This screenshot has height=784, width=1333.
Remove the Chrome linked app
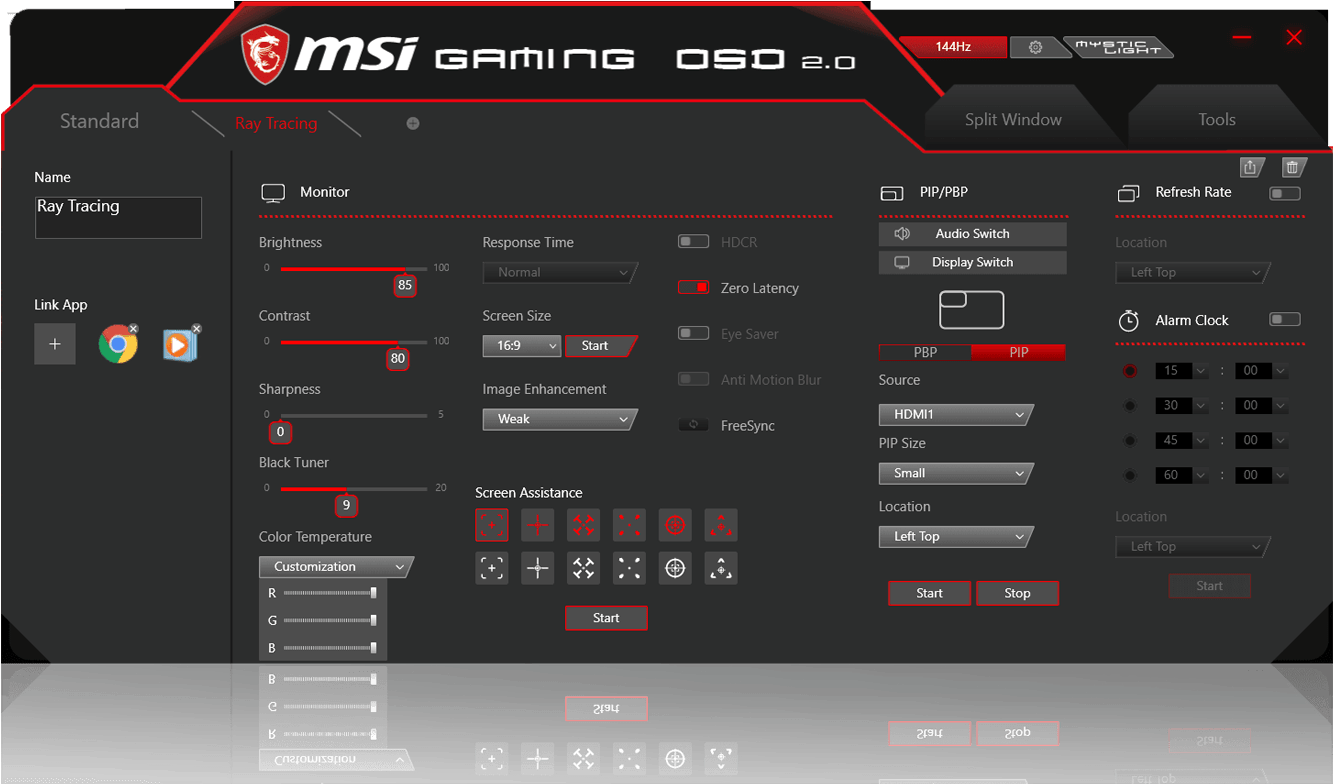coord(134,328)
